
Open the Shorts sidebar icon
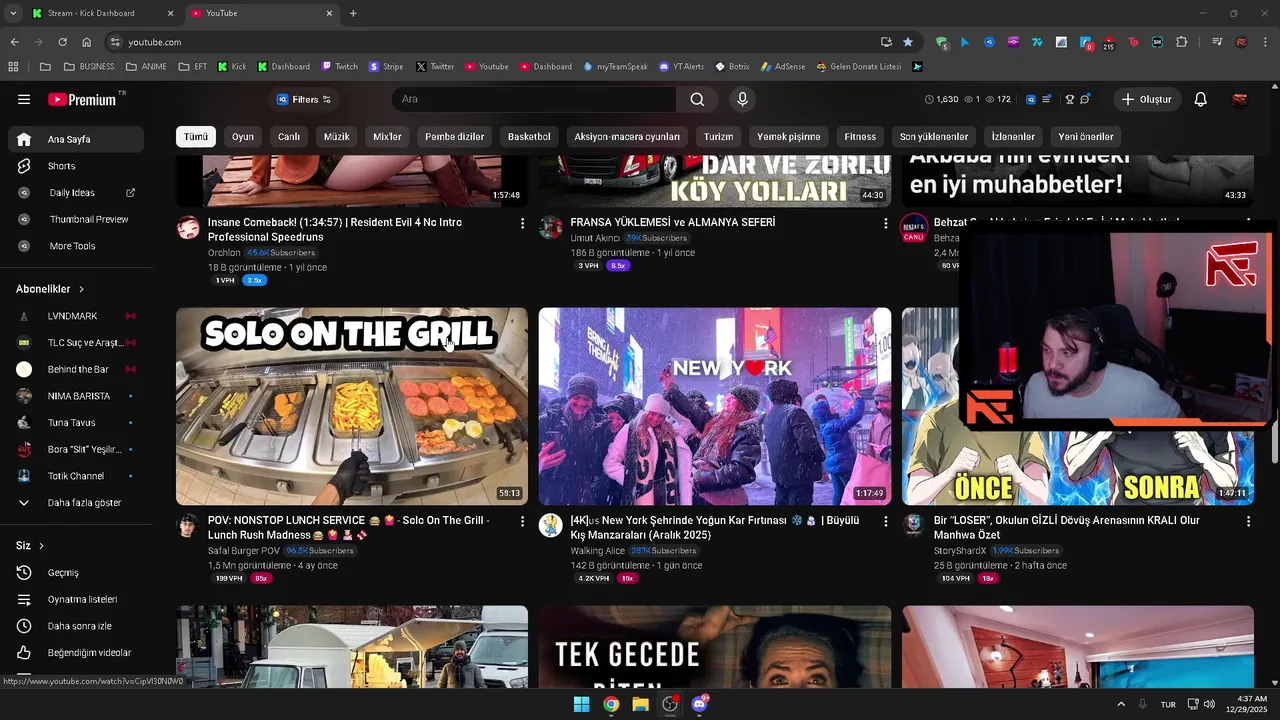[x=24, y=166]
